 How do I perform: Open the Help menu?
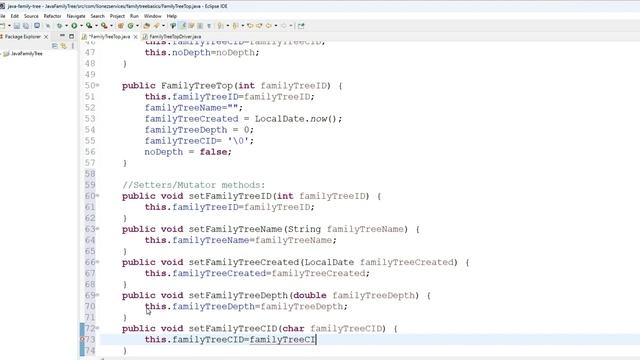coord(171,16)
